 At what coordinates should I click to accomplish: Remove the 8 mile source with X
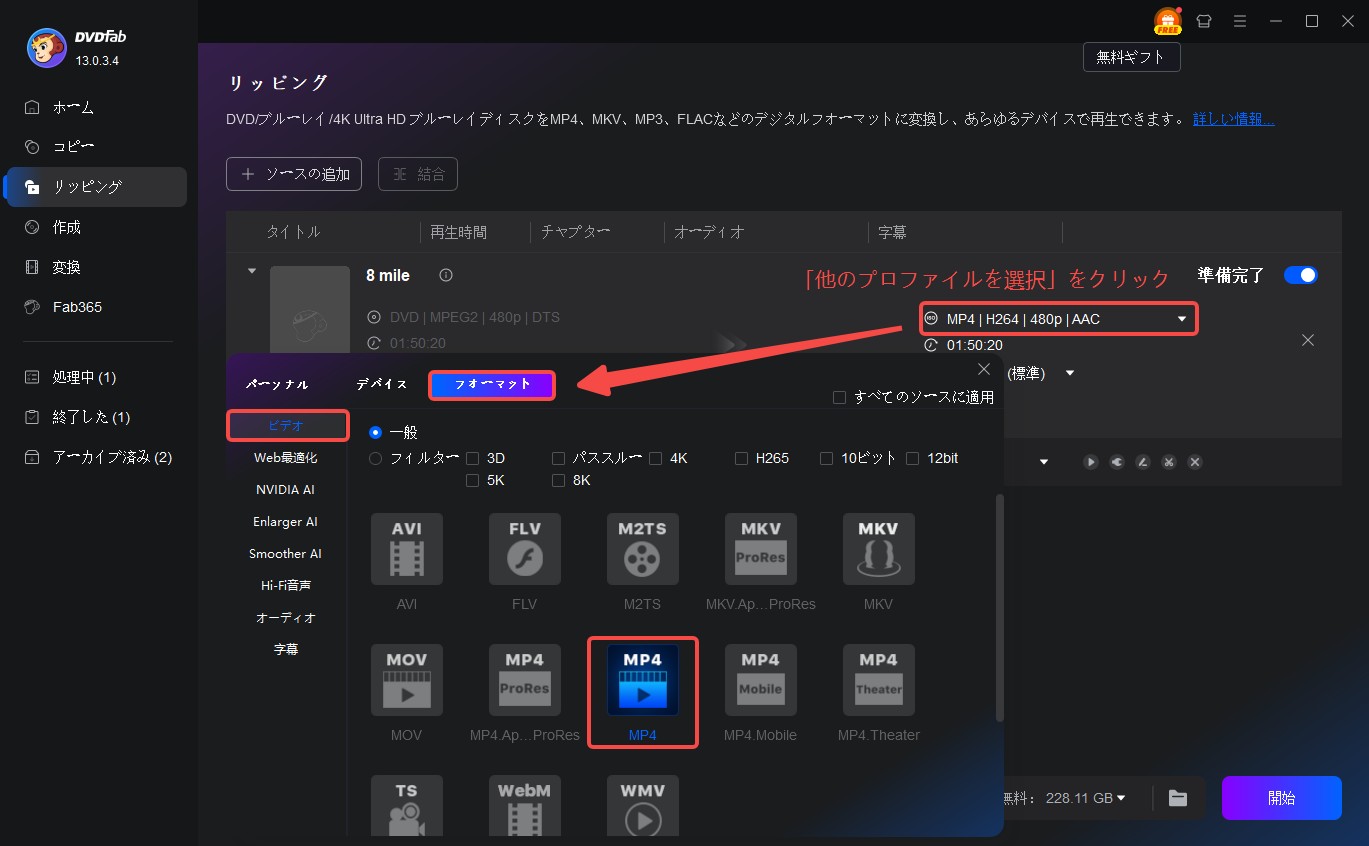(1307, 340)
